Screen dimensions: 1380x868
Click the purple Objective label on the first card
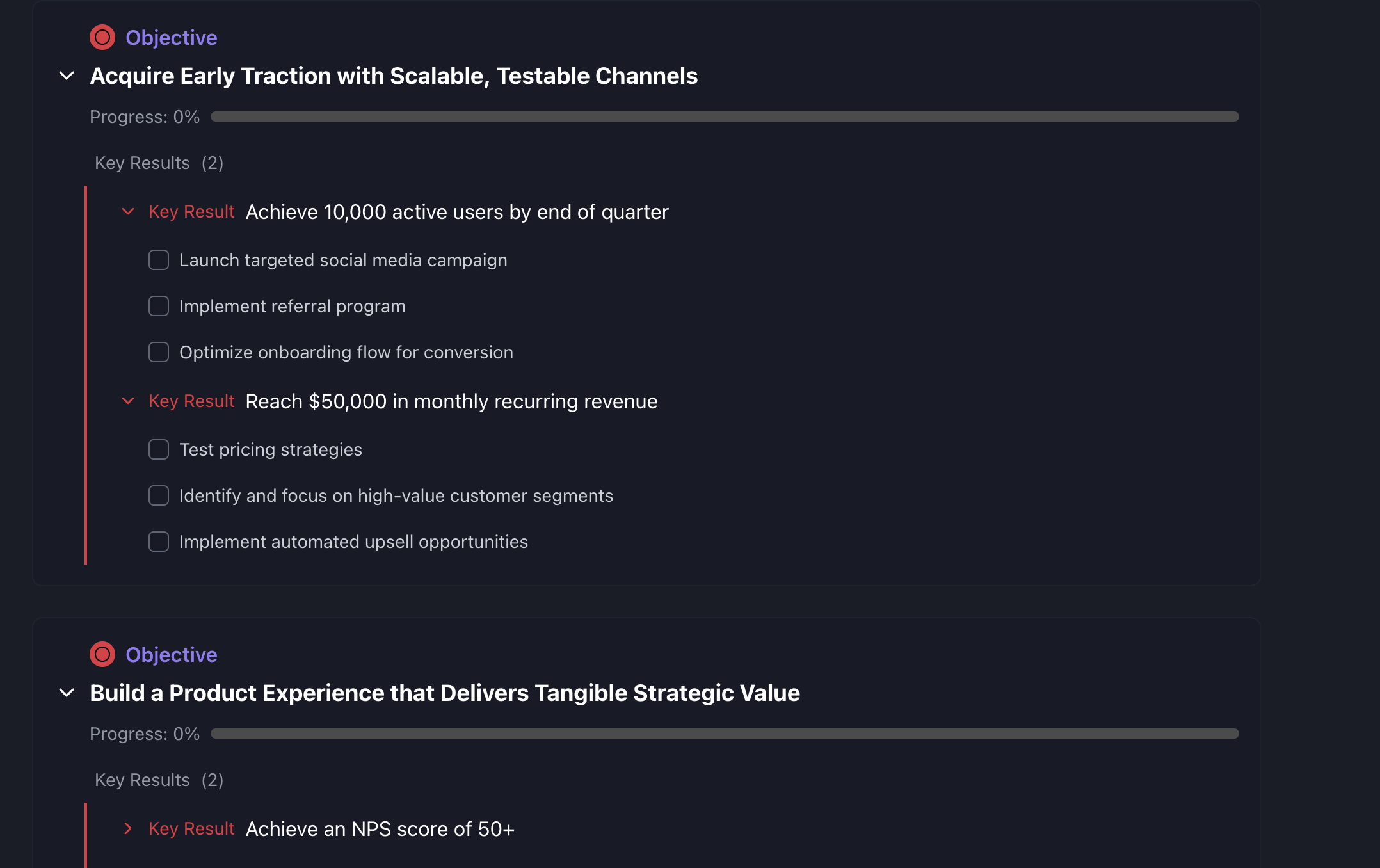[172, 38]
